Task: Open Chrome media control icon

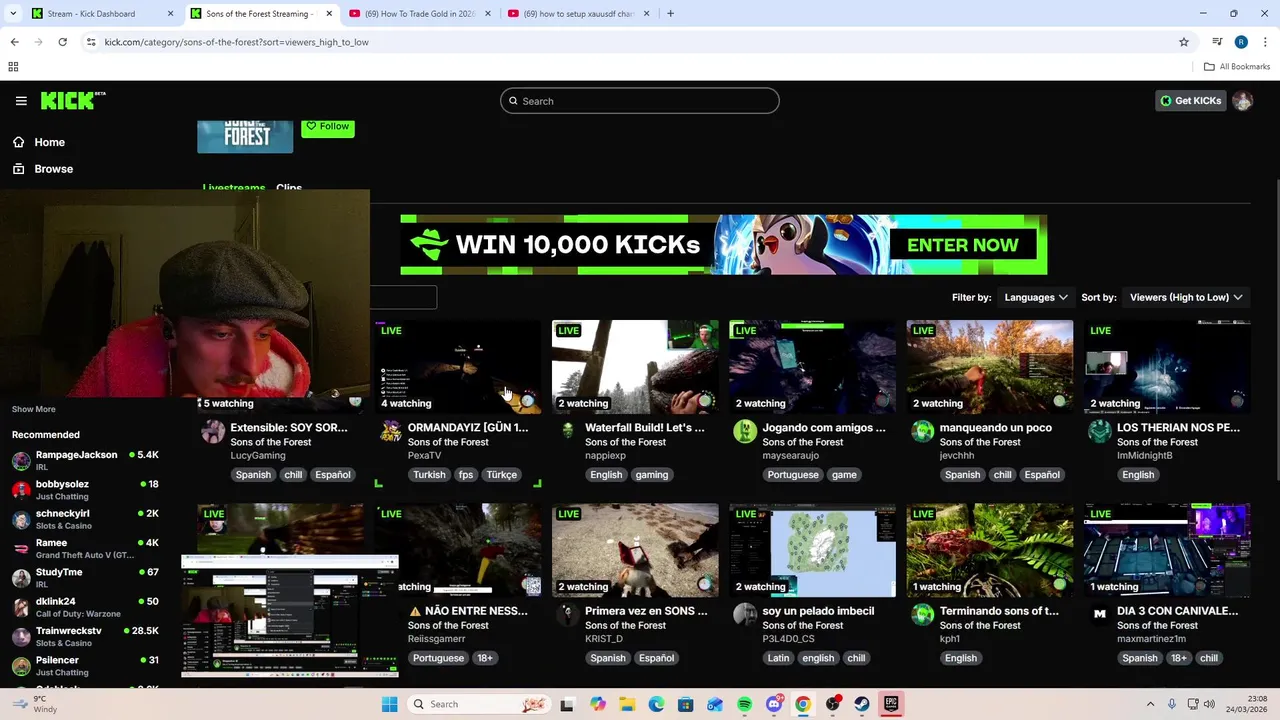Action: coord(1217,42)
